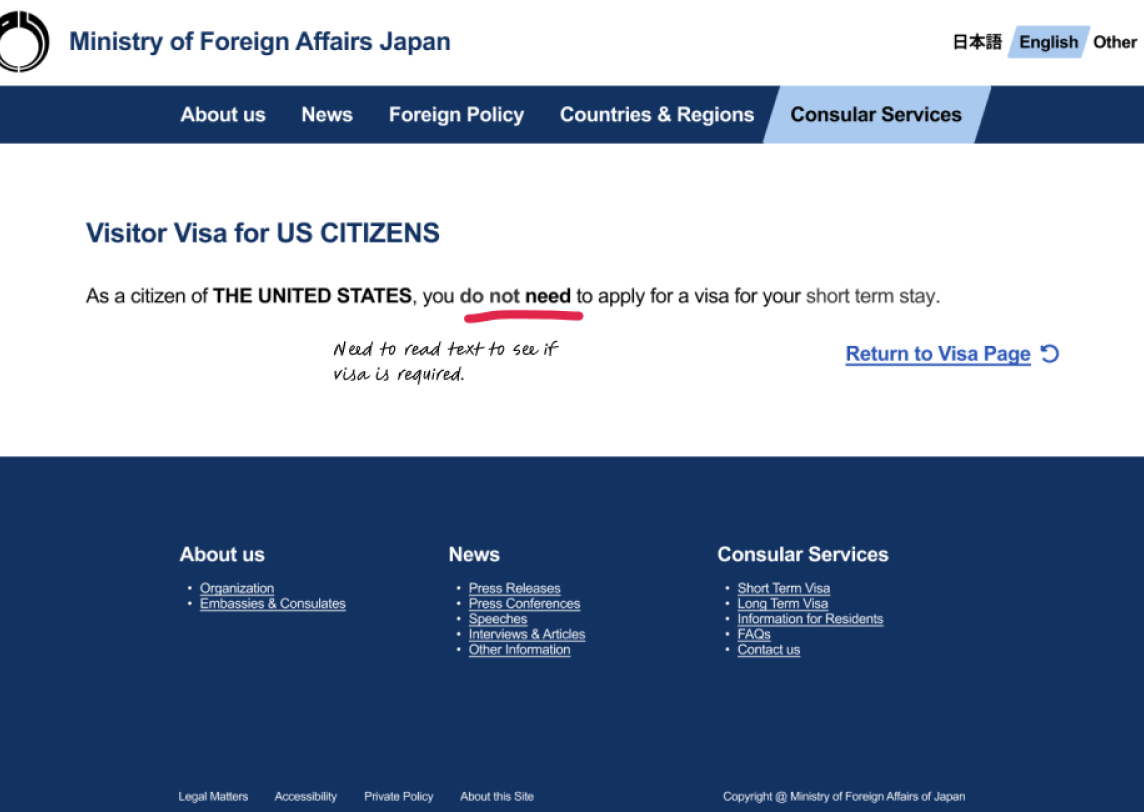Choose Other language option

pos(1115,42)
